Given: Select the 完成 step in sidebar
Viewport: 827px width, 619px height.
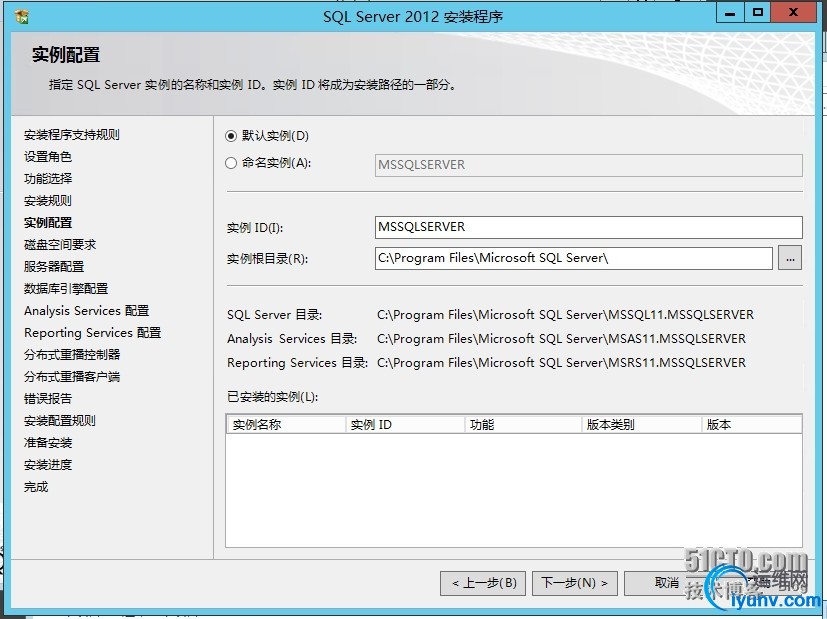Looking at the screenshot, I should pos(36,487).
